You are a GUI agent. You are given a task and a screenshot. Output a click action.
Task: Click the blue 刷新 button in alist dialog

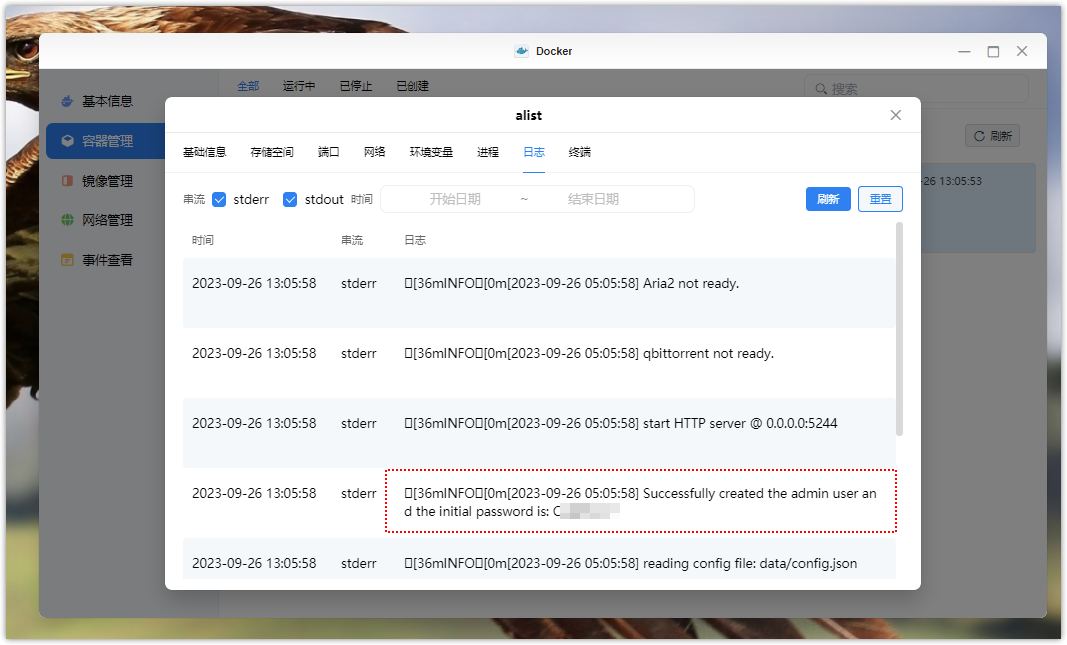click(828, 199)
